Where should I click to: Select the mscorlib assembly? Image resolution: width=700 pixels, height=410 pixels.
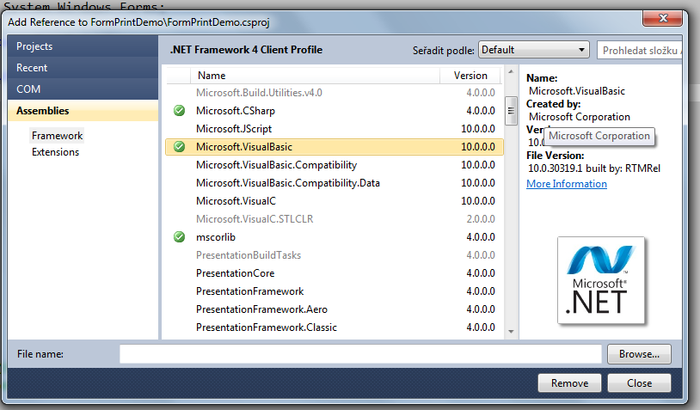pos(334,237)
